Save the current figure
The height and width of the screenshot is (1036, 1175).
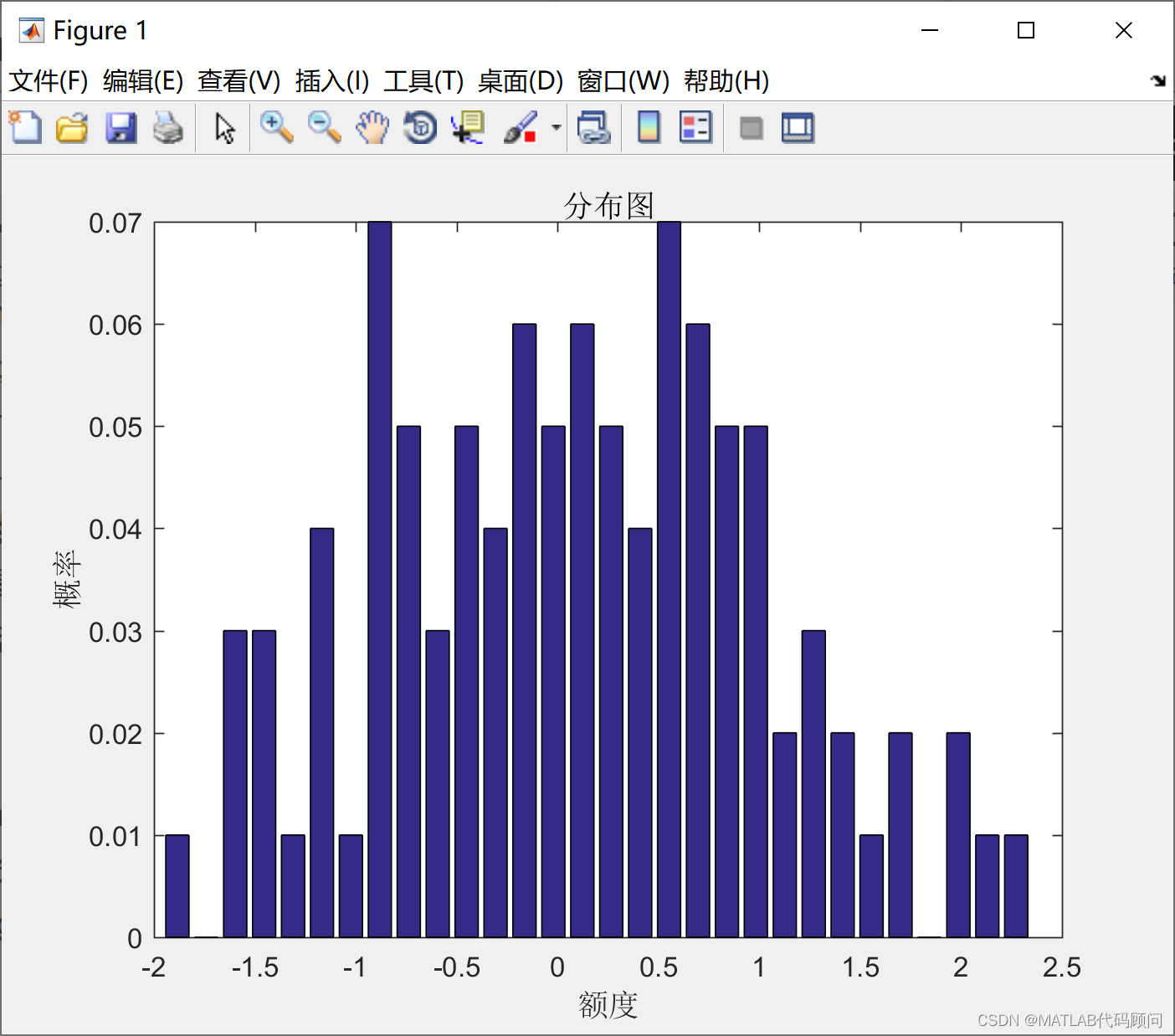[x=121, y=127]
